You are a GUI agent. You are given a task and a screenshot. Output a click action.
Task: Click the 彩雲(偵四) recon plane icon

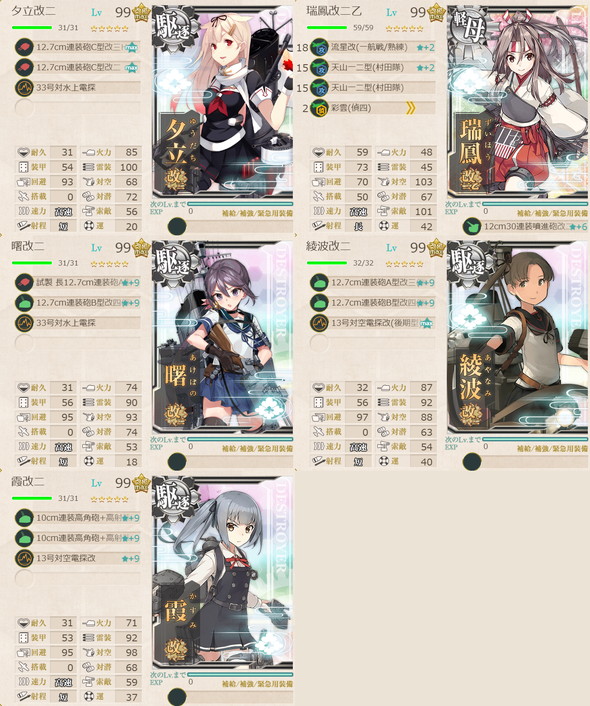319,108
